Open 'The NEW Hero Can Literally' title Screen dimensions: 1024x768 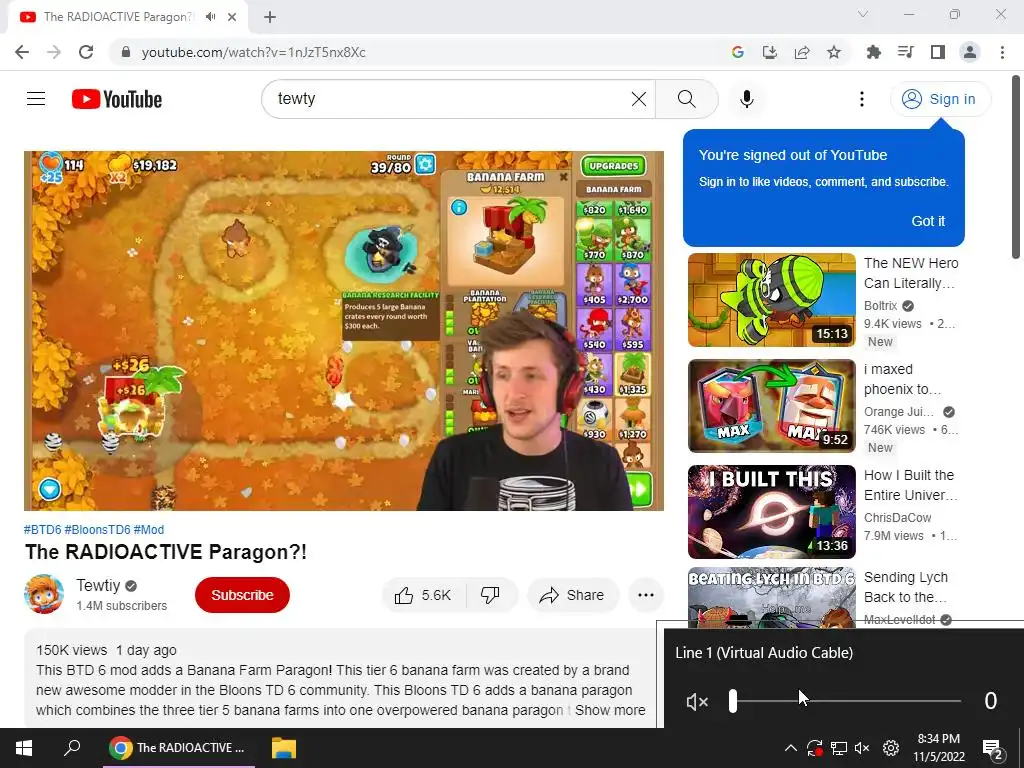[911, 273]
